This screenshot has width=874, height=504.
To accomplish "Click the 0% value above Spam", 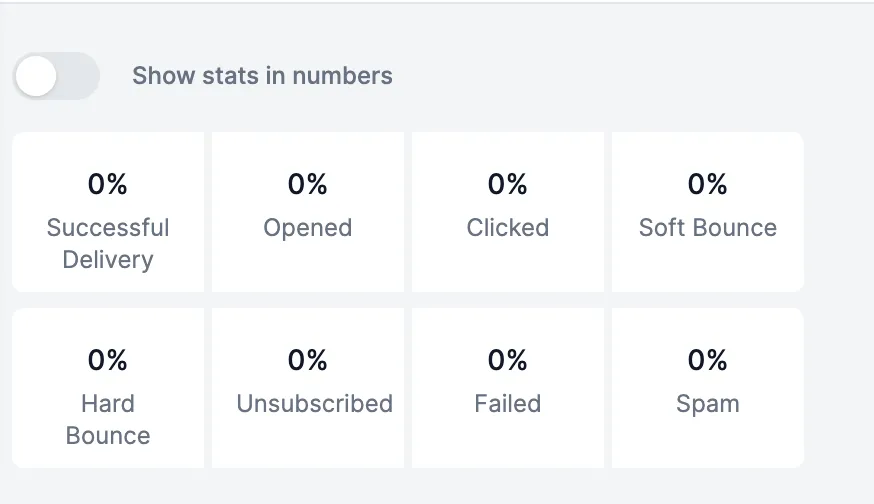I will coord(708,360).
